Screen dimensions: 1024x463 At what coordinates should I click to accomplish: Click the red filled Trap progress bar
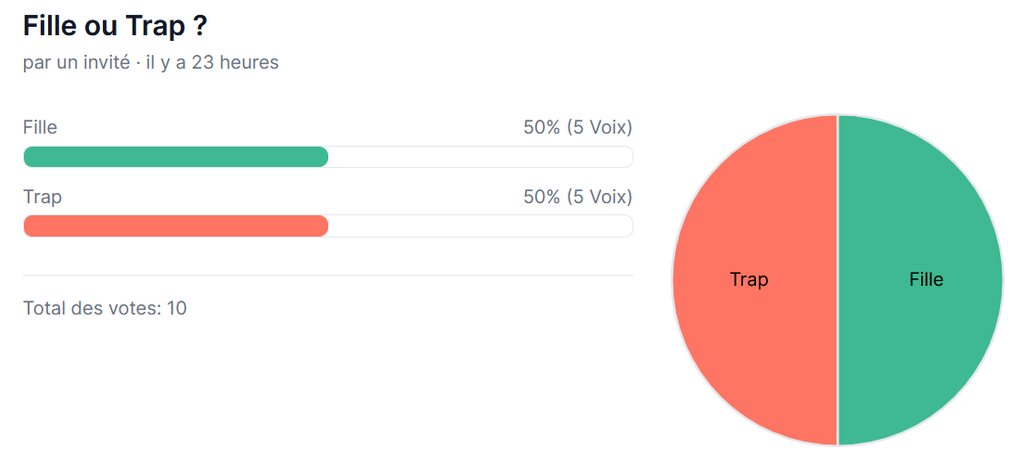pos(175,226)
